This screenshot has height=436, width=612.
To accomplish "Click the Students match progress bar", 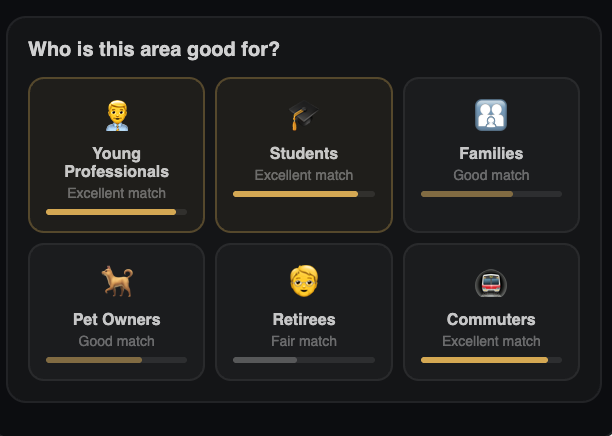I will 304,194.
